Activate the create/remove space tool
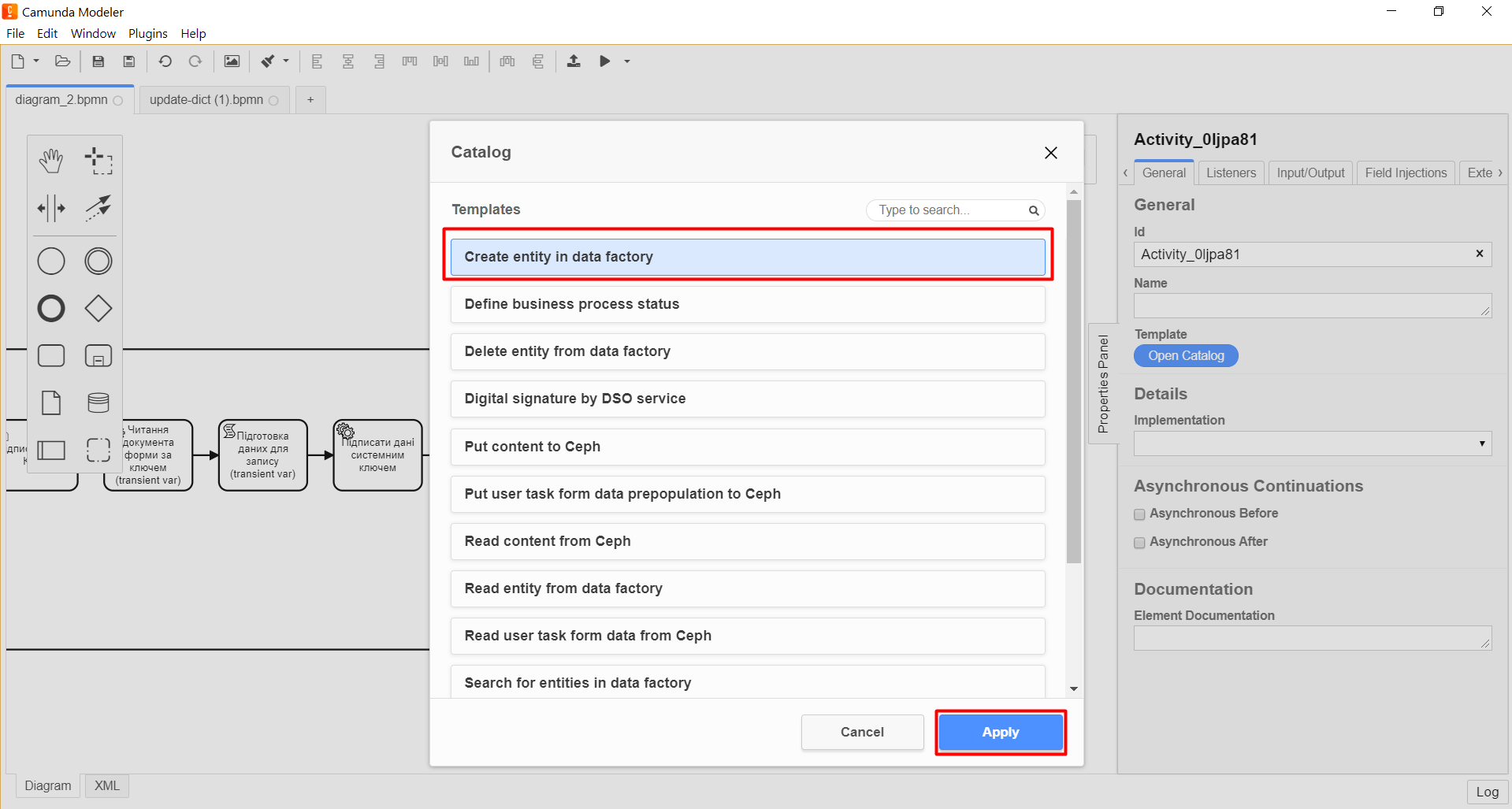Screen dimensions: 1512x809 [51, 208]
